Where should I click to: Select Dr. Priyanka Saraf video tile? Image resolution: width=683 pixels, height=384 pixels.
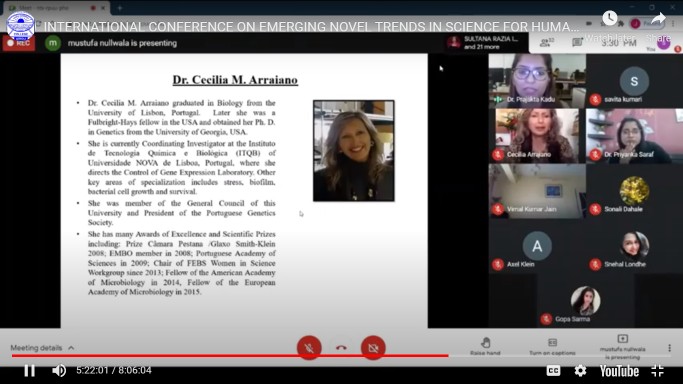(634, 136)
